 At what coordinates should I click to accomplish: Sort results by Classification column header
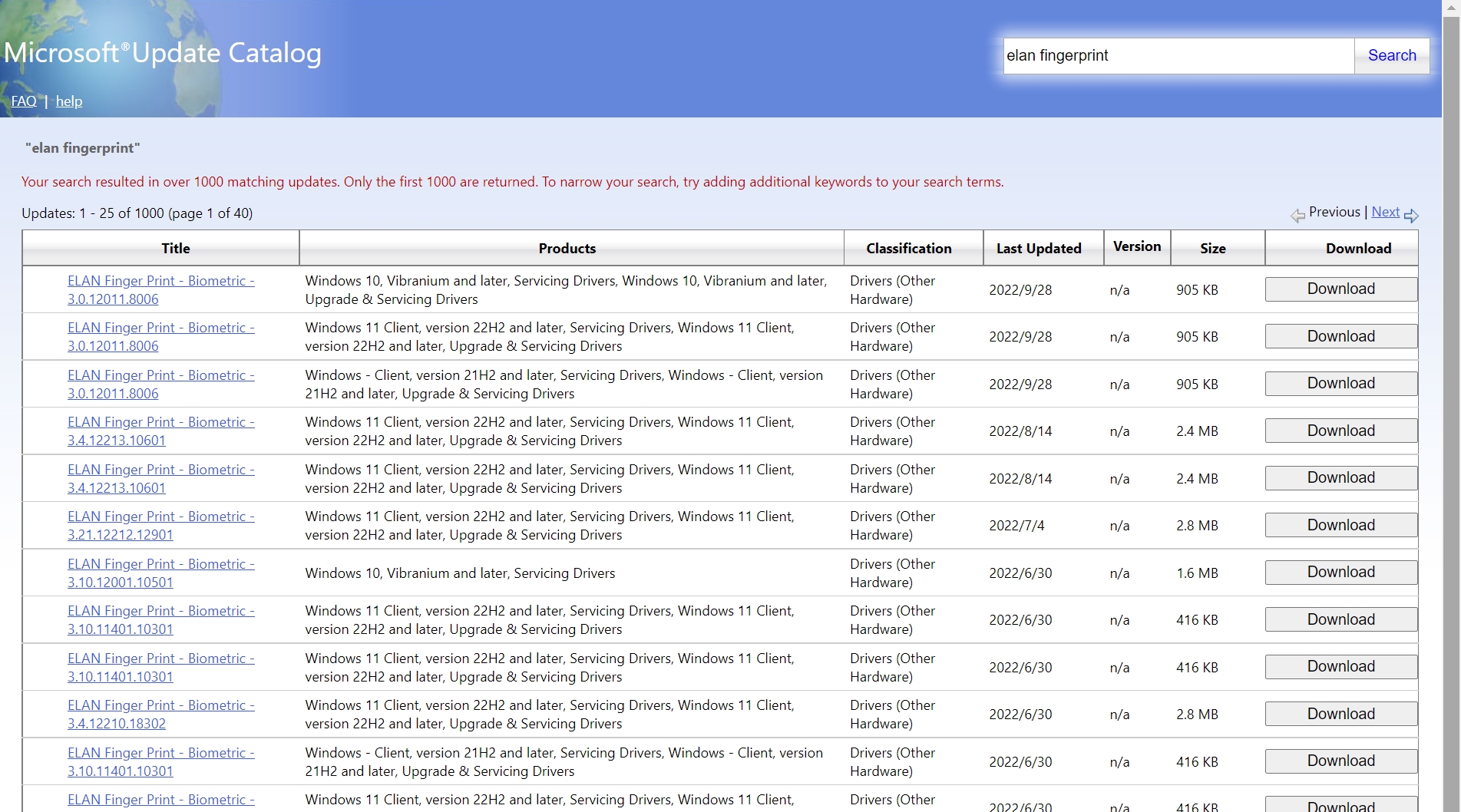click(908, 248)
